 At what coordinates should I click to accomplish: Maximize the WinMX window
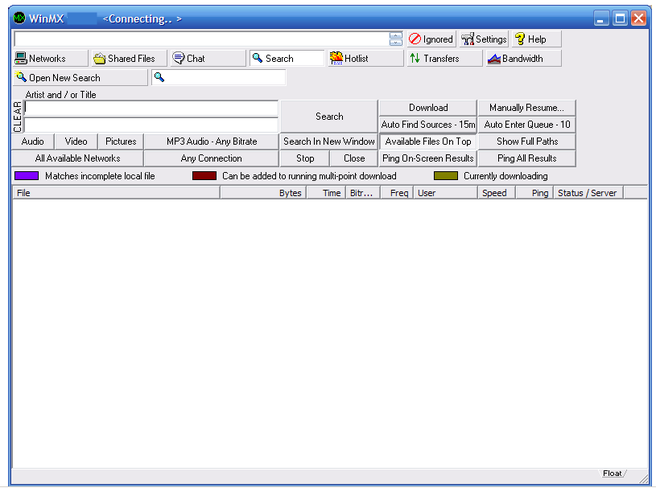coord(620,18)
